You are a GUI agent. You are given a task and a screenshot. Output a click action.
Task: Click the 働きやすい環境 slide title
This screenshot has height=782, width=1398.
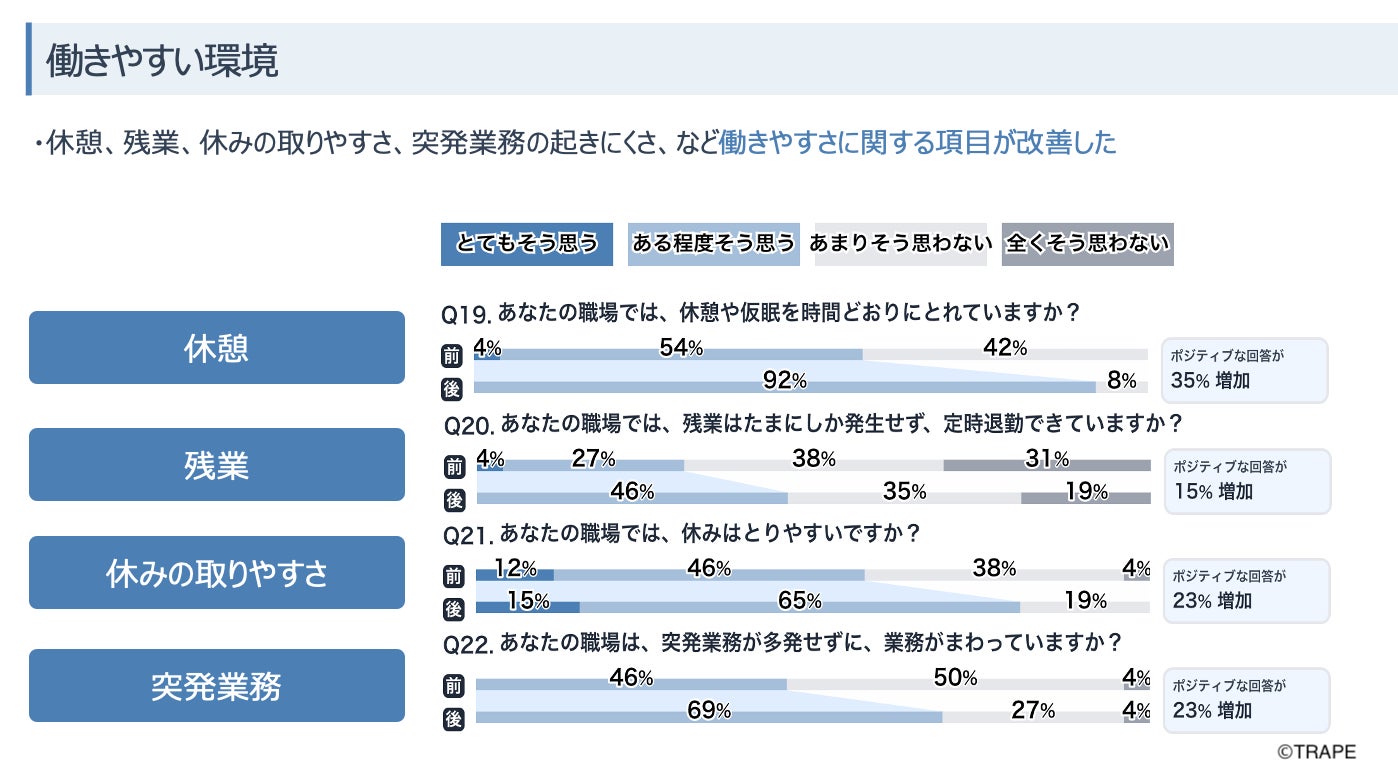pos(162,61)
